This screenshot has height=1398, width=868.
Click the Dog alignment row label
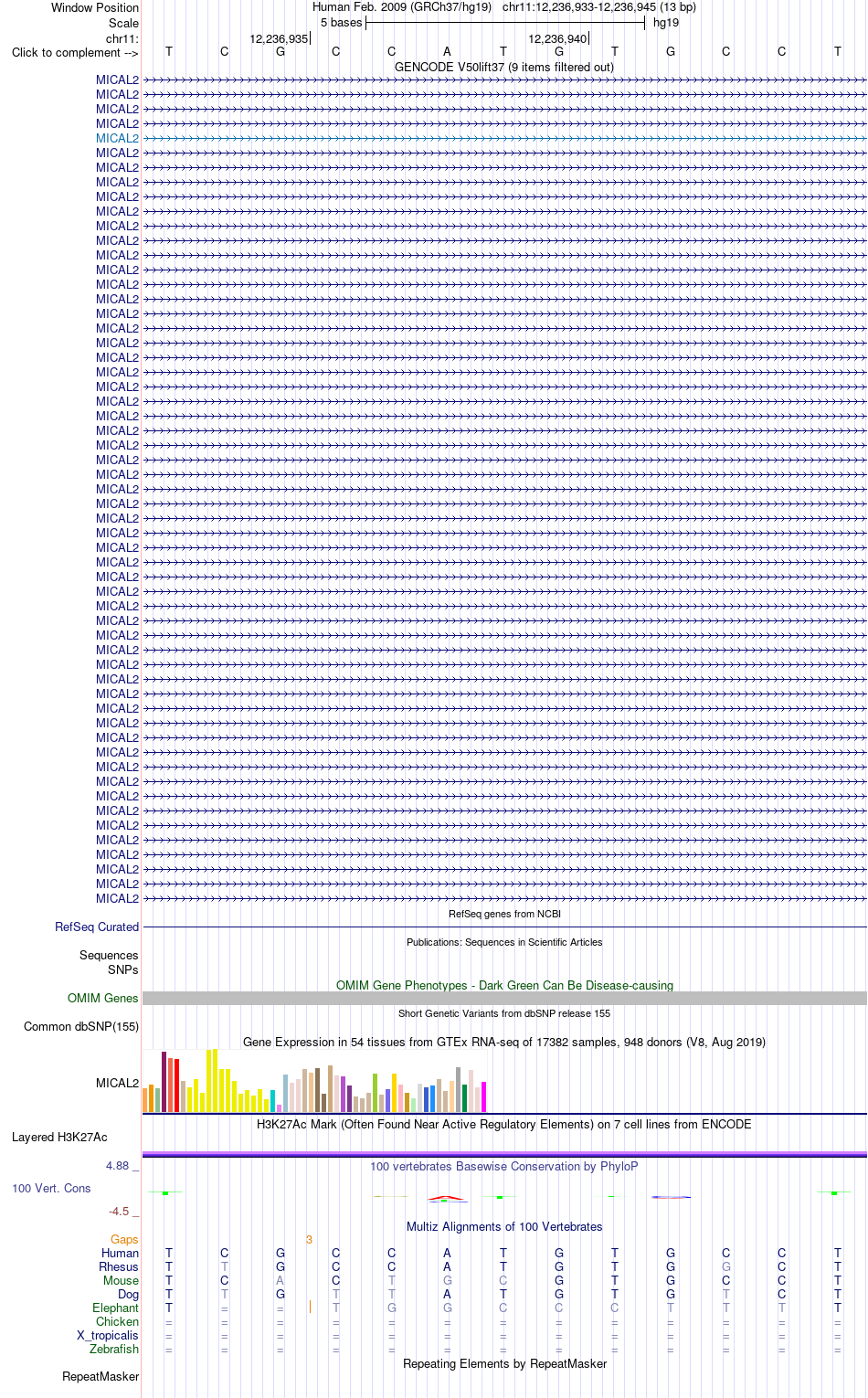click(128, 1294)
